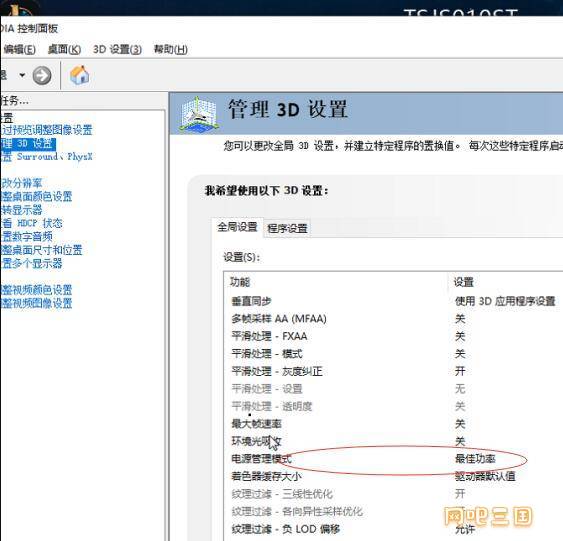This screenshot has height=541, width=563.
Task: Open the 调整视频颜色设置 link
Action: coord(36,290)
